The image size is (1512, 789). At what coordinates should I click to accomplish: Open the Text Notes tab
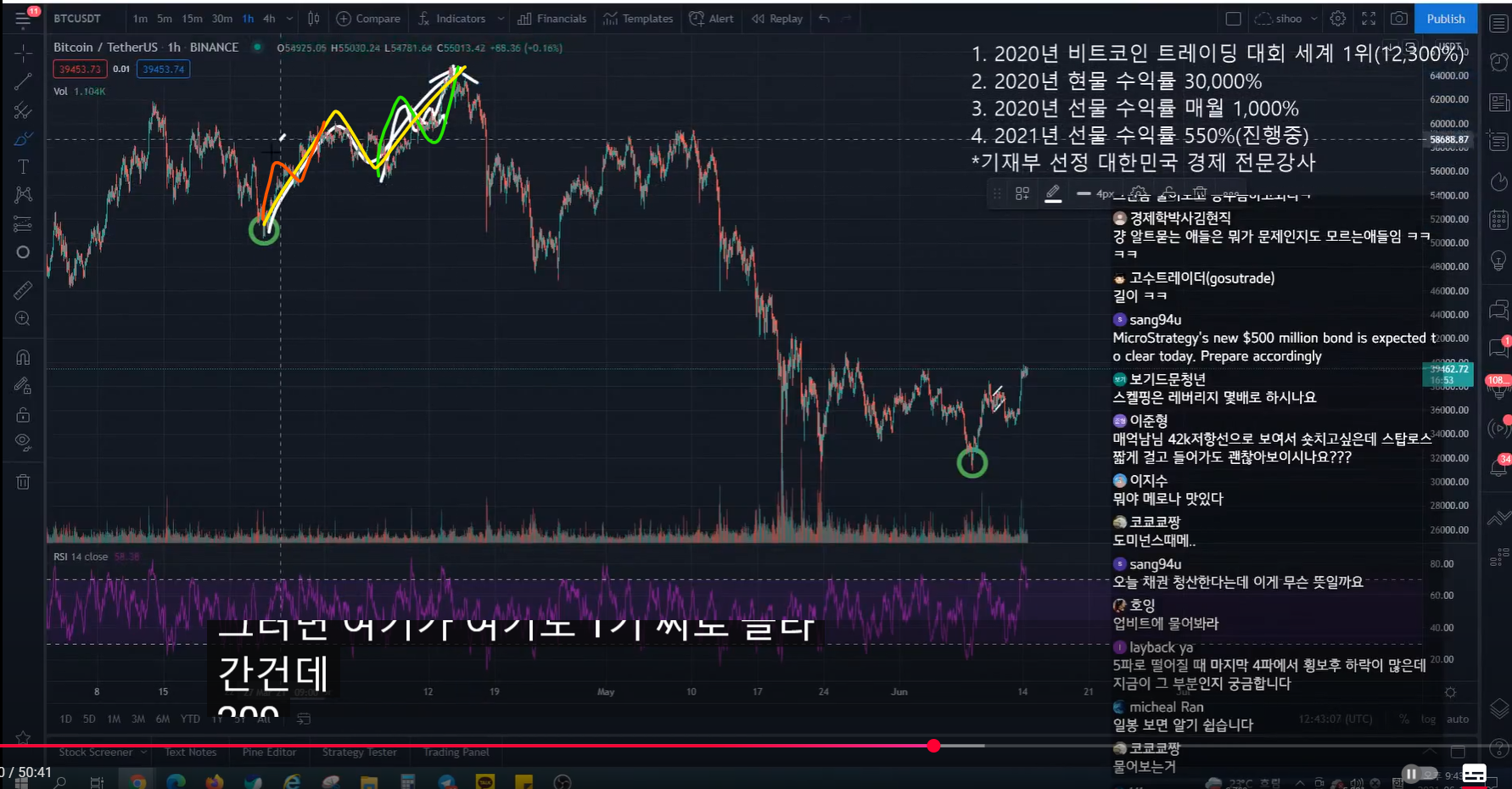191,753
